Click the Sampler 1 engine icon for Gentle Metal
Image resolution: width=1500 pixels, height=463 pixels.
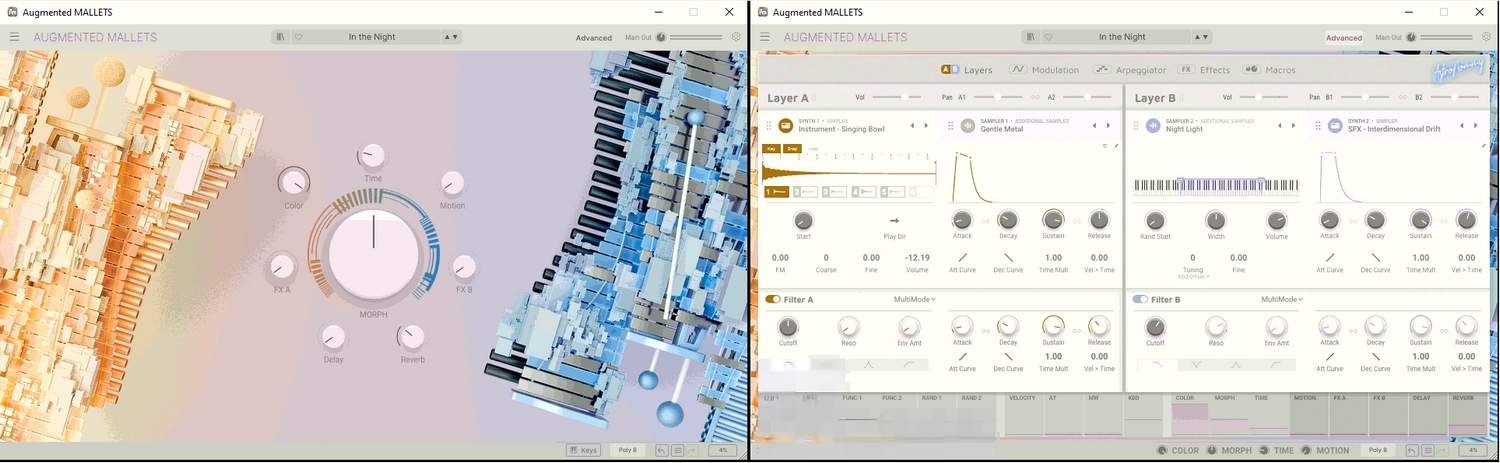968,125
